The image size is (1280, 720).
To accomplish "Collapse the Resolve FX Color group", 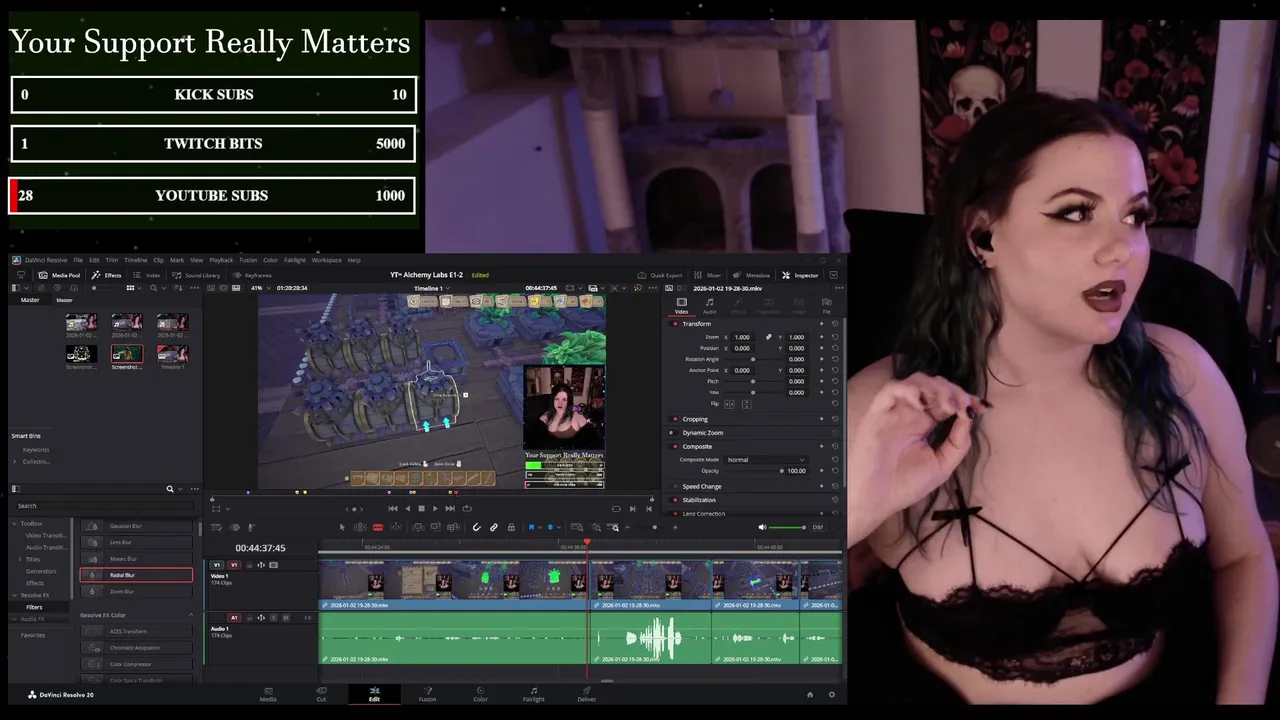I will tap(191, 615).
